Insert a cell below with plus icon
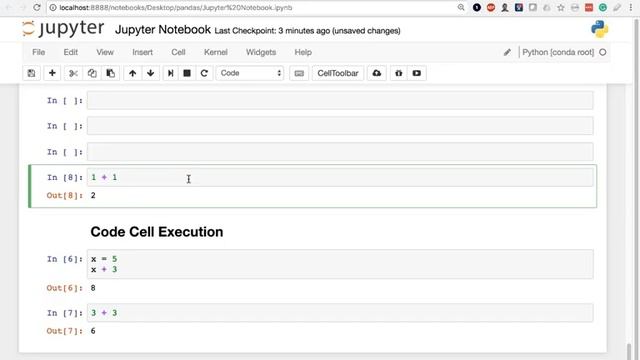Viewport: 640px width, 360px height. coord(52,73)
